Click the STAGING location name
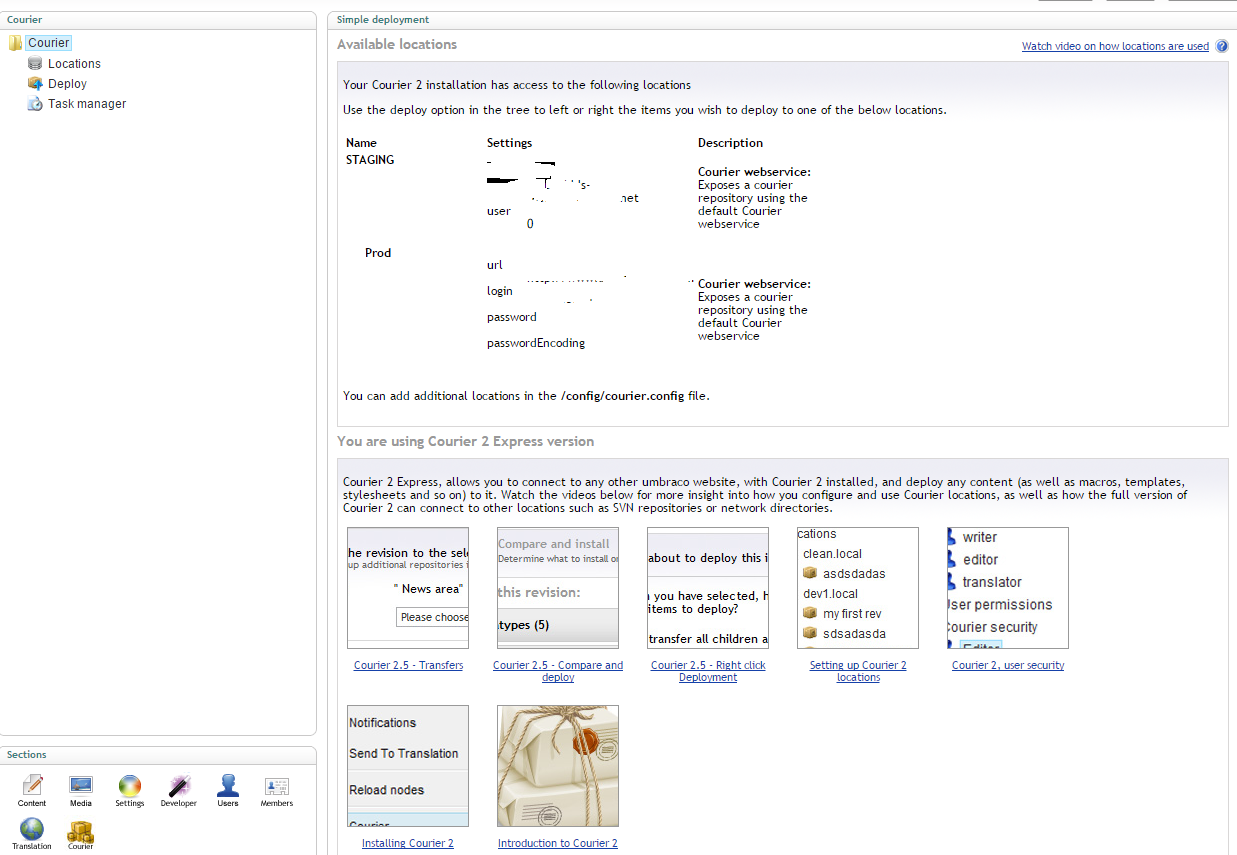Image resolution: width=1237 pixels, height=855 pixels. [370, 160]
